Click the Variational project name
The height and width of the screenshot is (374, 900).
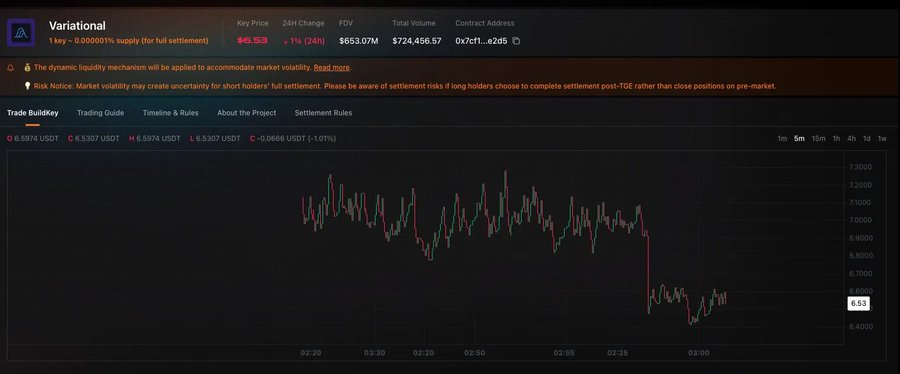click(x=77, y=26)
